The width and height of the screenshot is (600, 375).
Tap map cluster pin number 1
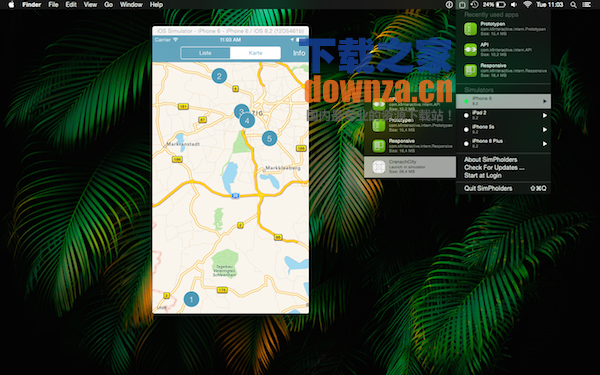click(191, 299)
